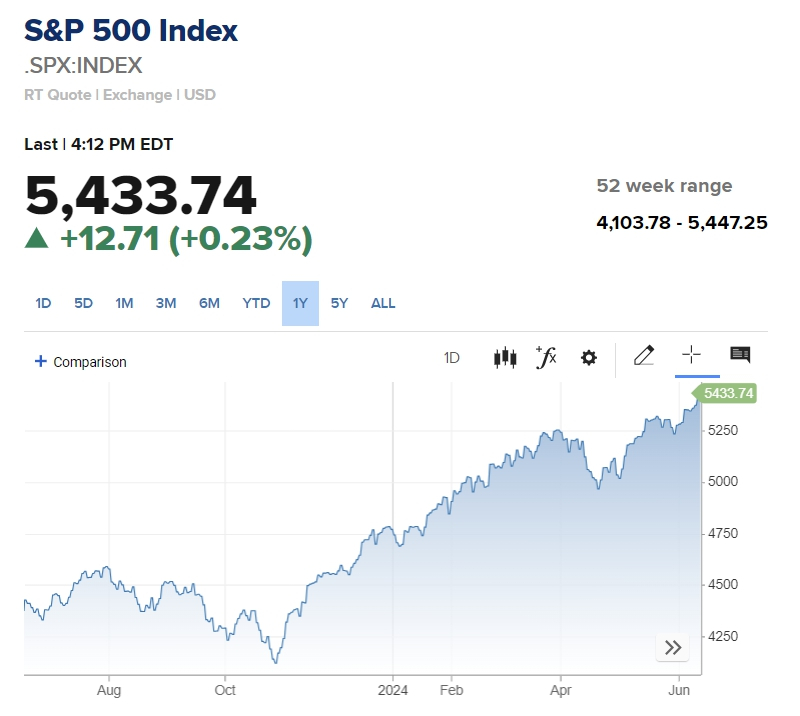800x716 pixels.
Task: Switch to the 5D time range
Action: [x=83, y=303]
